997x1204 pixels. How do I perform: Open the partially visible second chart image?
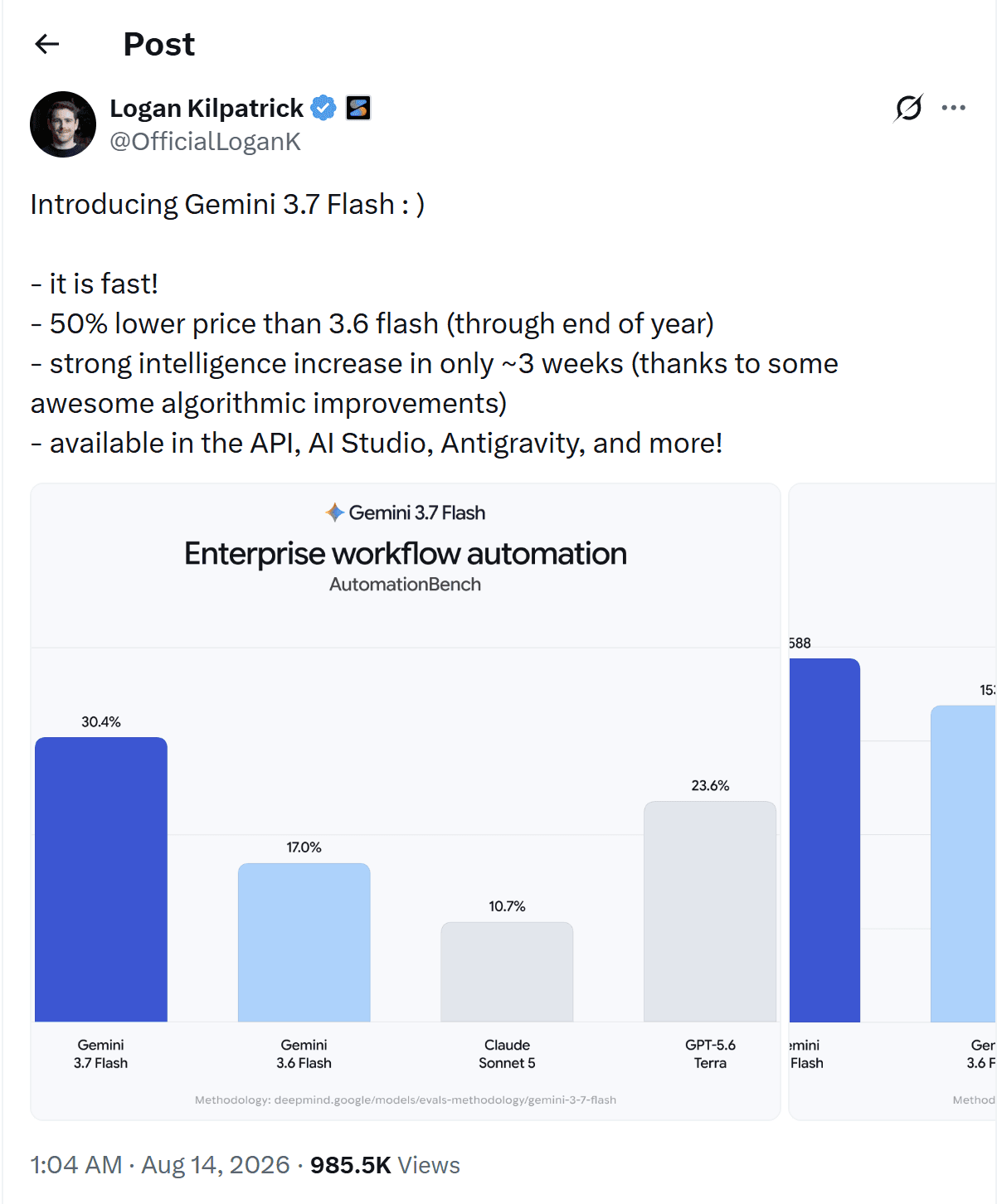[x=892, y=802]
